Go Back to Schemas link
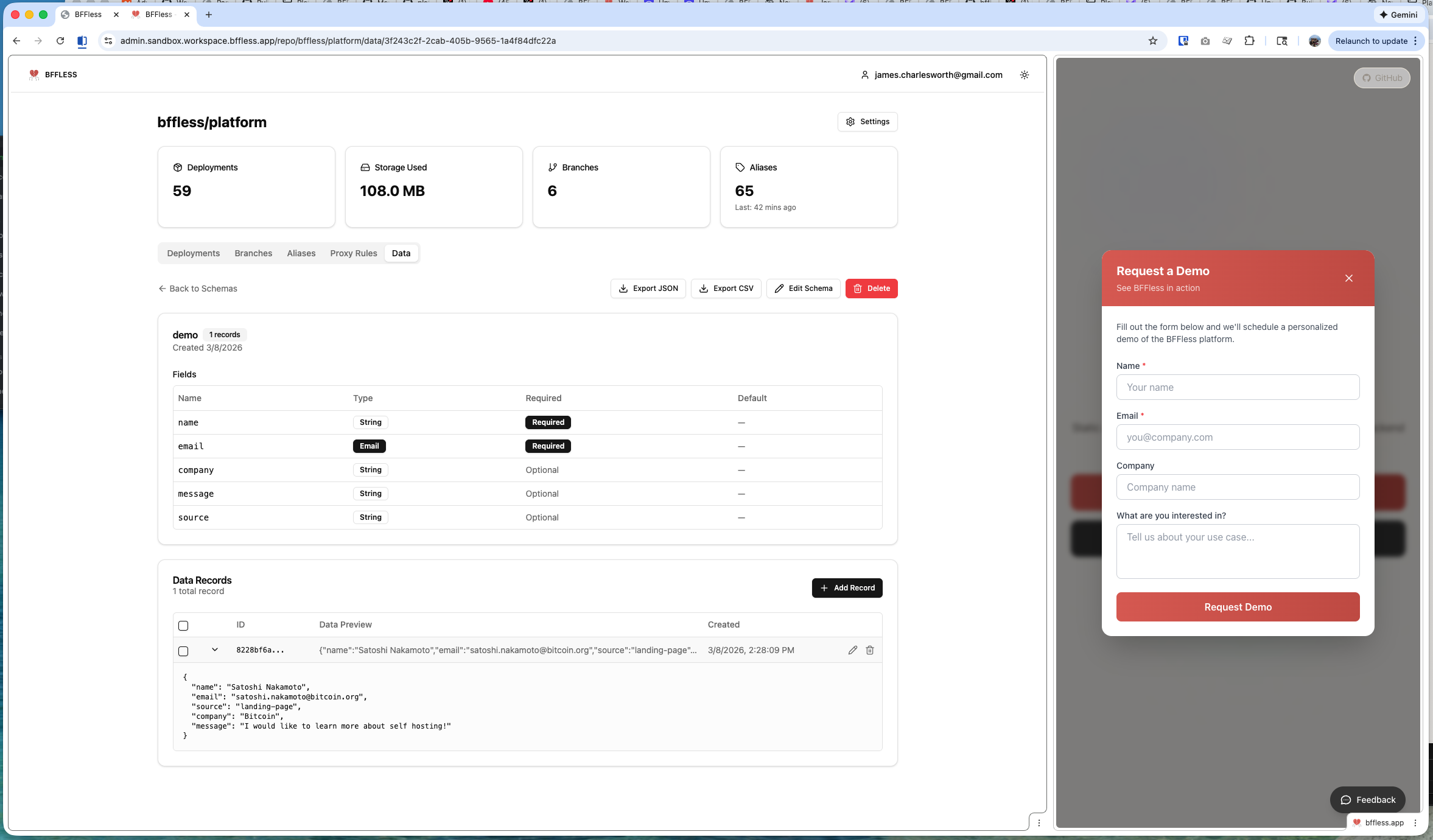 [x=197, y=289]
